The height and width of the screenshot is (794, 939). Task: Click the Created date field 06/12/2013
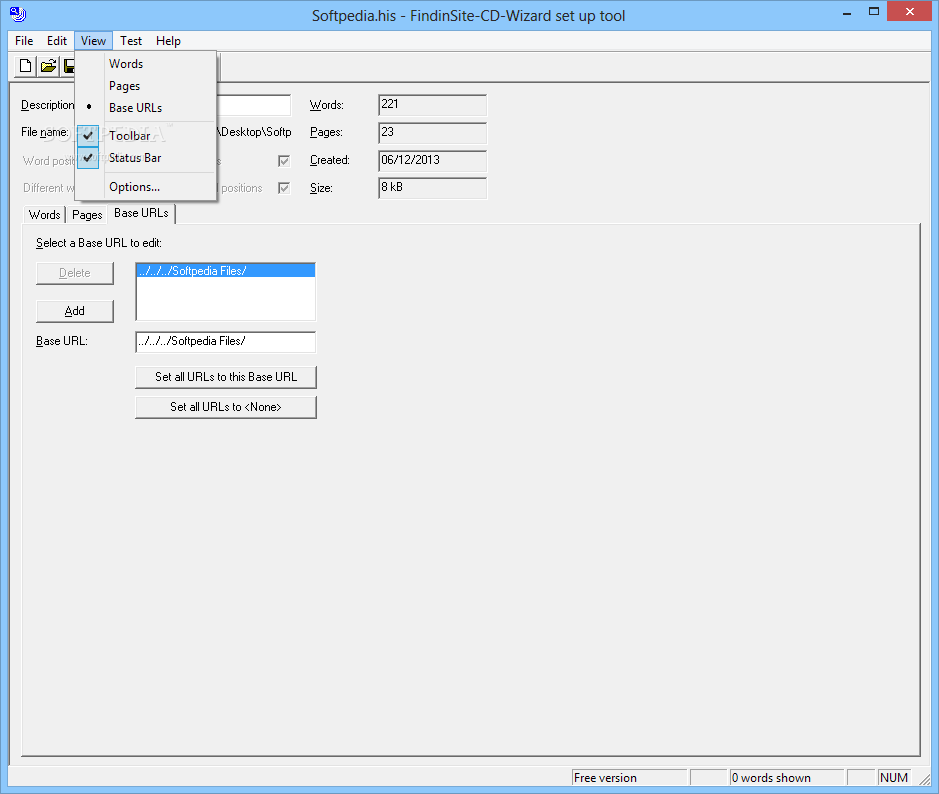click(432, 160)
